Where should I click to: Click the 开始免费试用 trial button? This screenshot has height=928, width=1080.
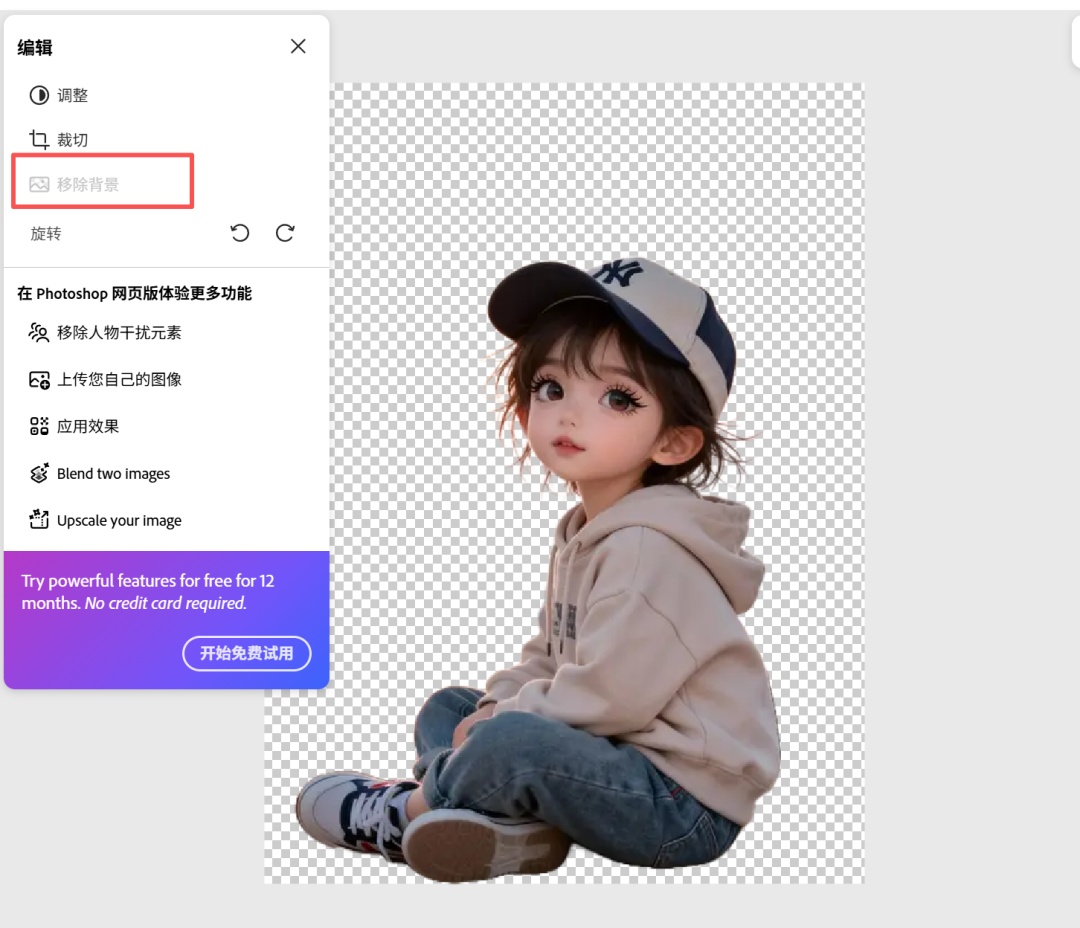point(246,653)
